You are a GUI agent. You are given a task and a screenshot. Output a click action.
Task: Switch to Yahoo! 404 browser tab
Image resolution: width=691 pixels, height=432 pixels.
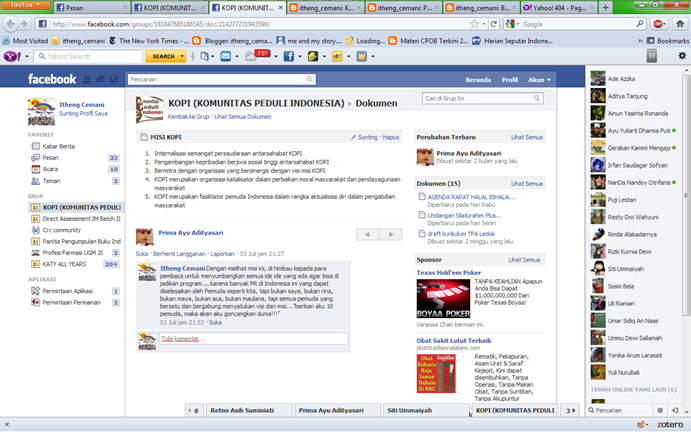click(559, 7)
